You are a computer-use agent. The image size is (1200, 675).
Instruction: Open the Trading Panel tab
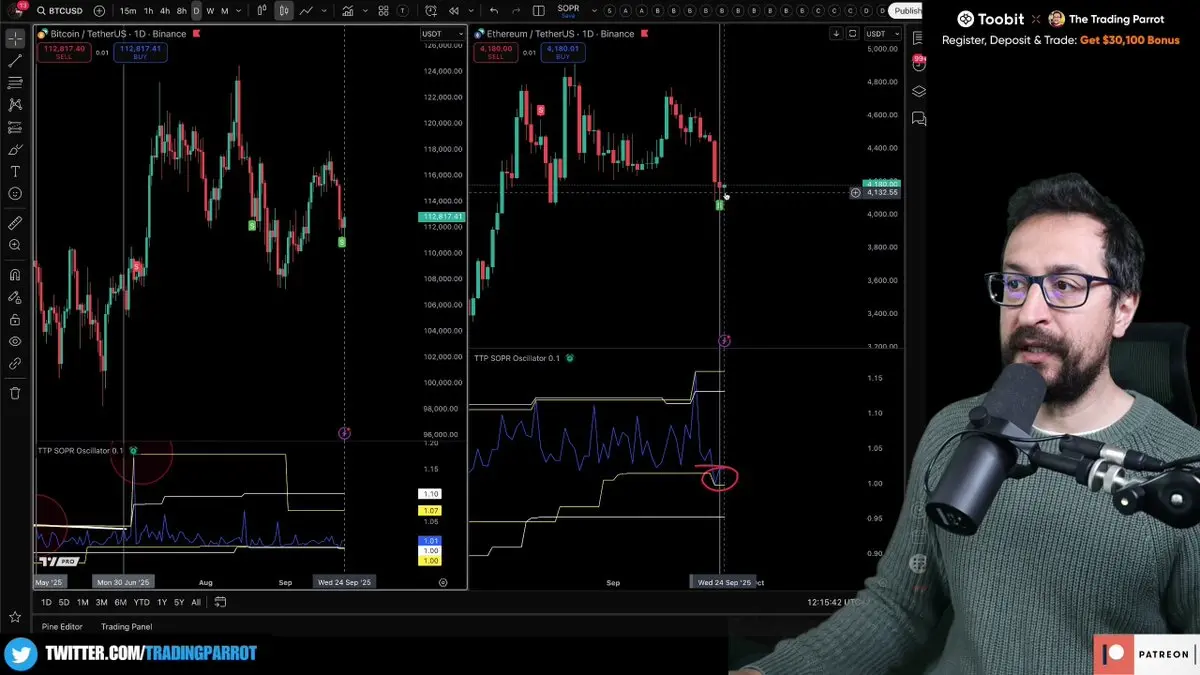(126, 627)
